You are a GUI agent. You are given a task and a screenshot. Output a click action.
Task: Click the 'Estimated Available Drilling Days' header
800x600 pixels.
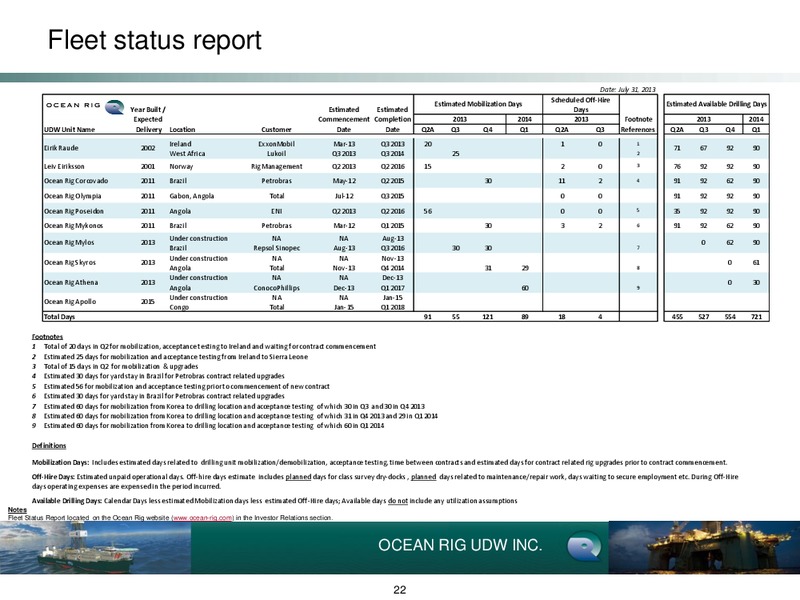(x=716, y=104)
